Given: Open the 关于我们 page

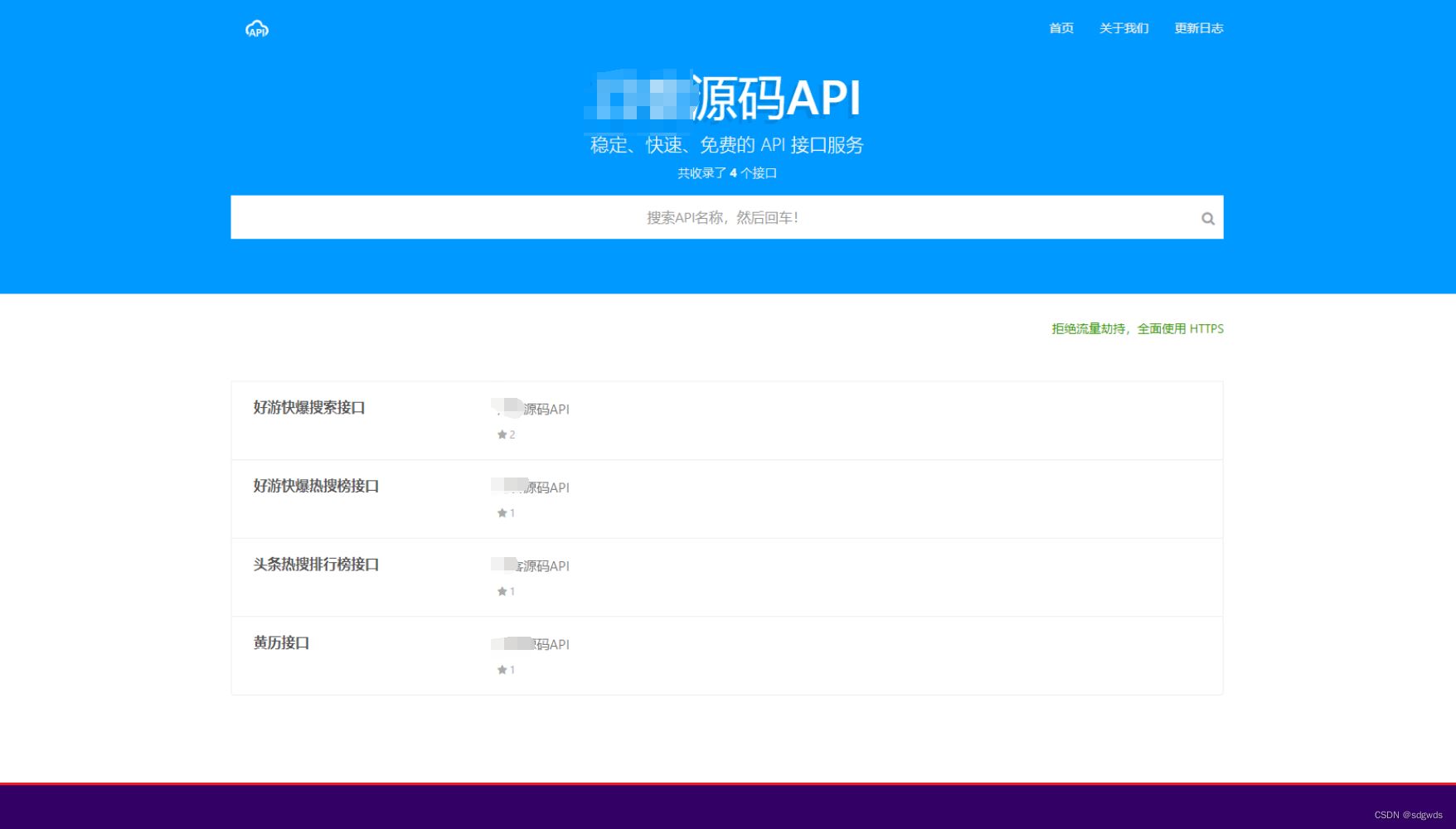Looking at the screenshot, I should [1124, 27].
